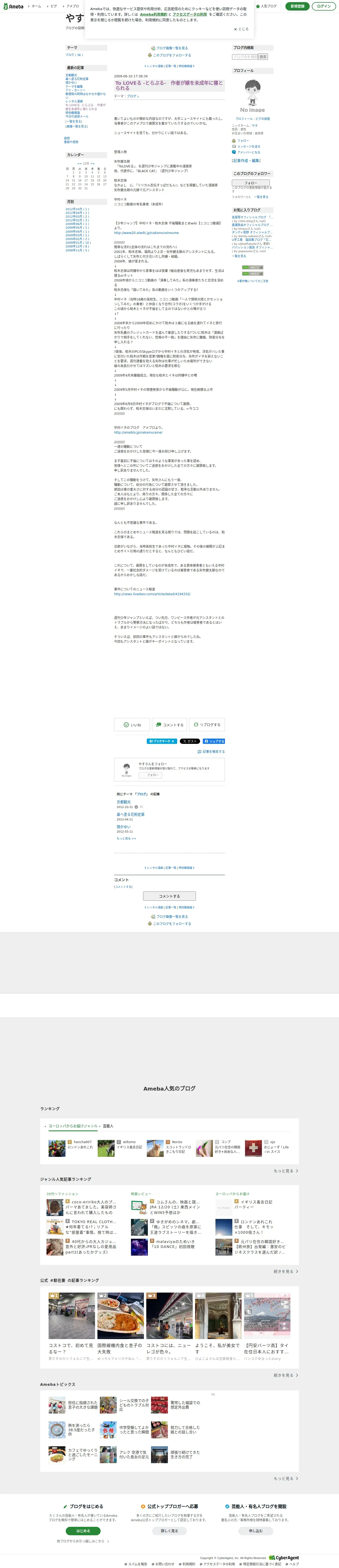Click the 詳しく見る button
The image size is (339, 1568).
[169, 1531]
